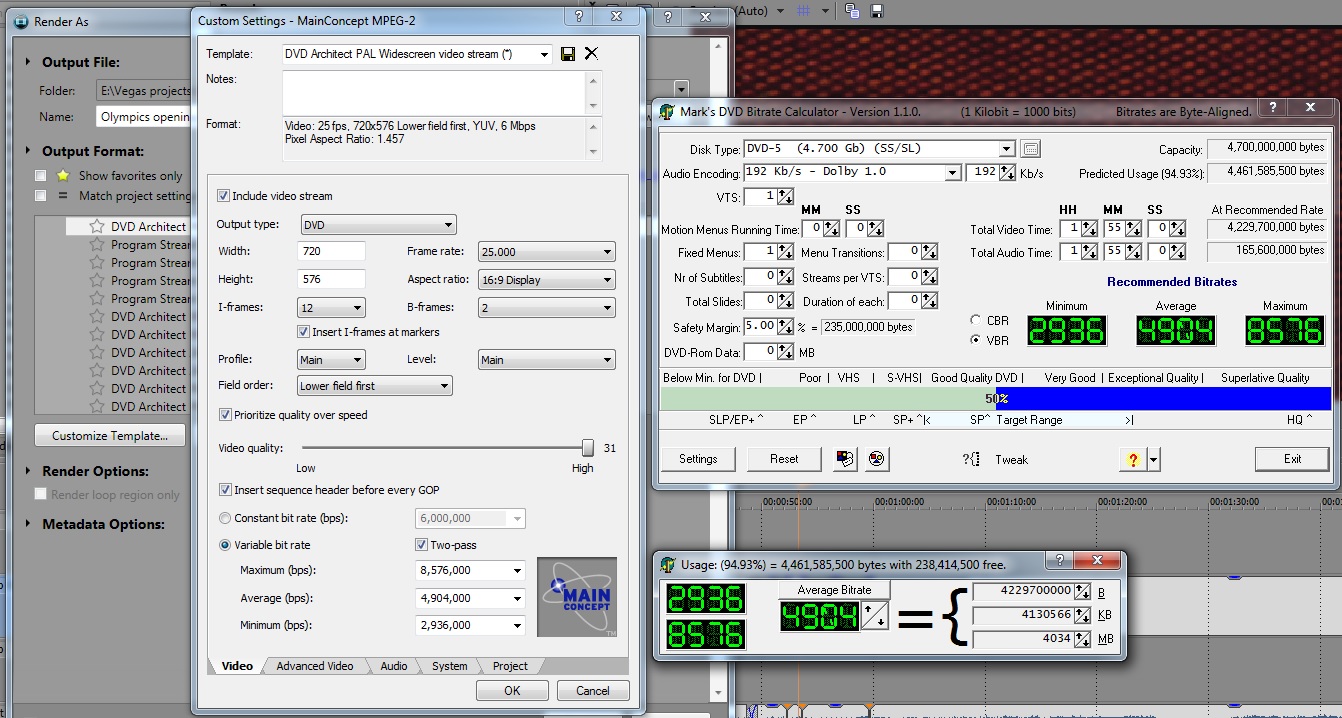The image size is (1342, 718).
Task: Open the Field order dropdown
Action: [x=375, y=386]
